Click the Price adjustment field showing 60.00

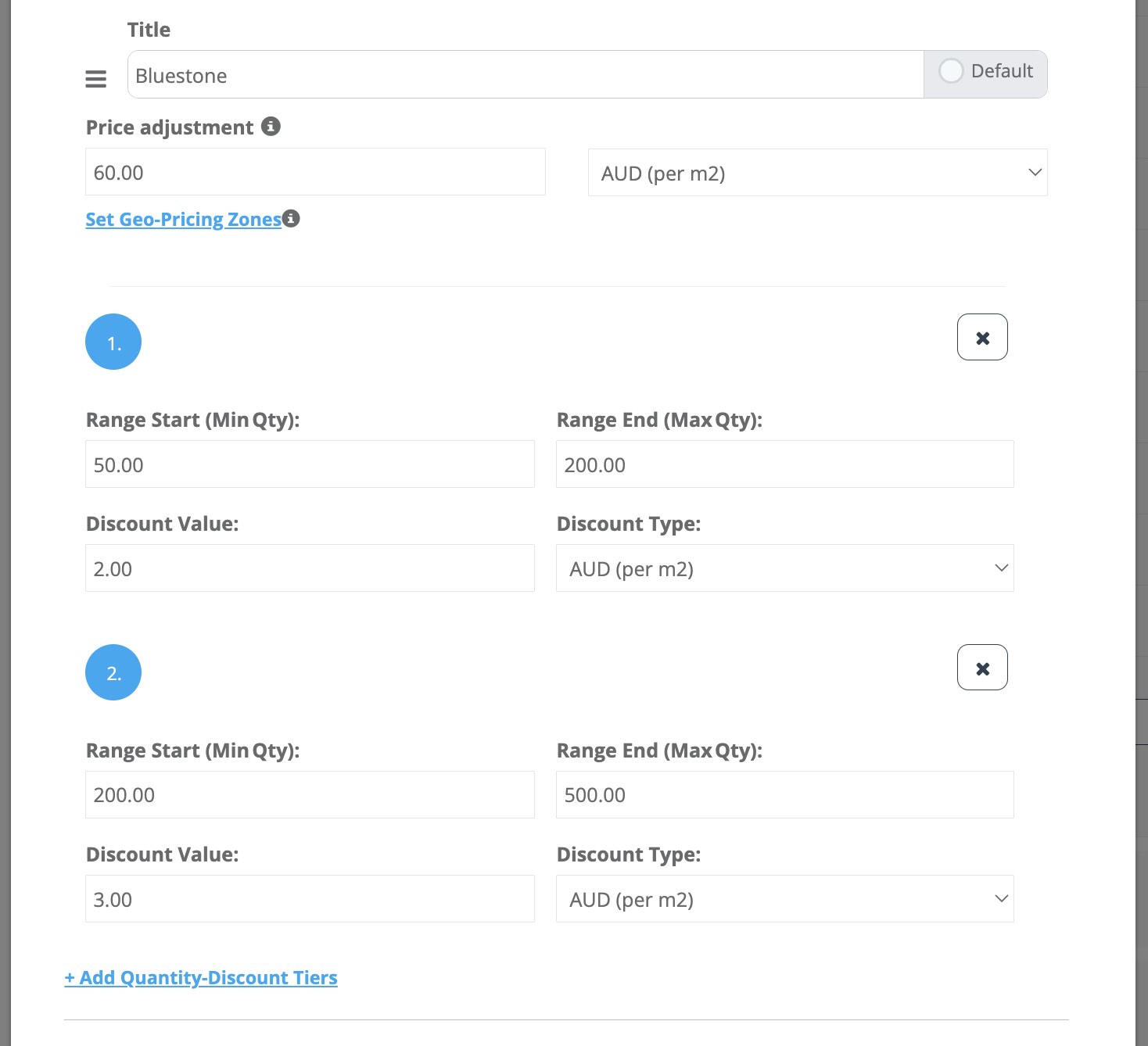pos(315,172)
